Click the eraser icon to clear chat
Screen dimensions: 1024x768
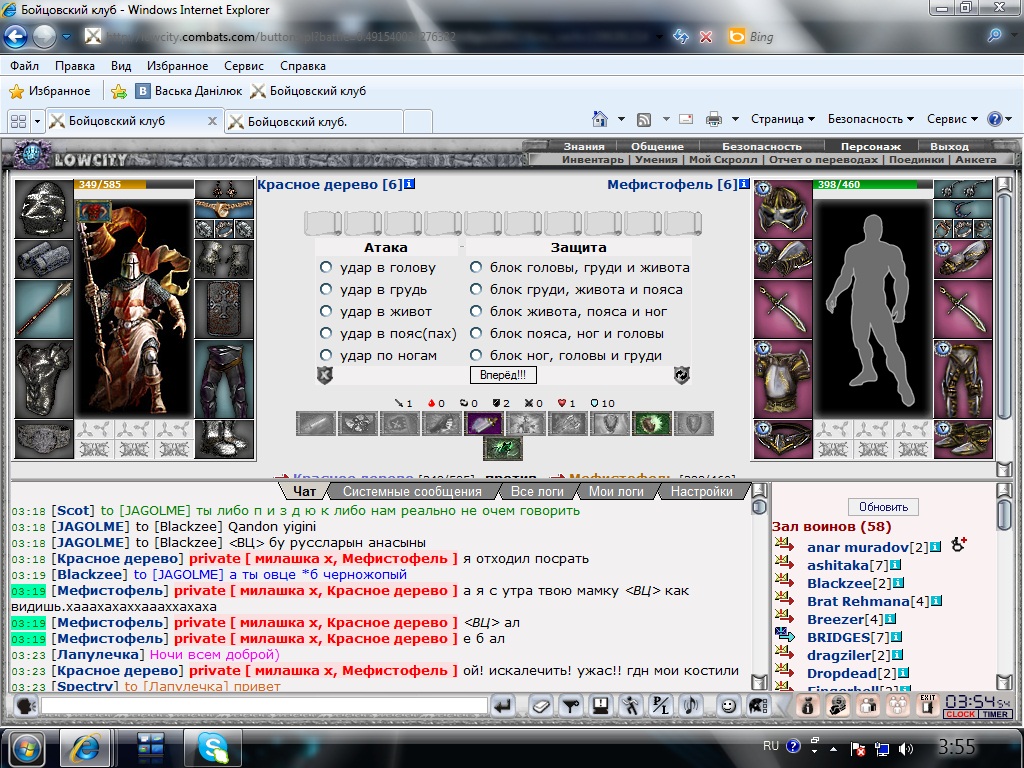(x=540, y=706)
